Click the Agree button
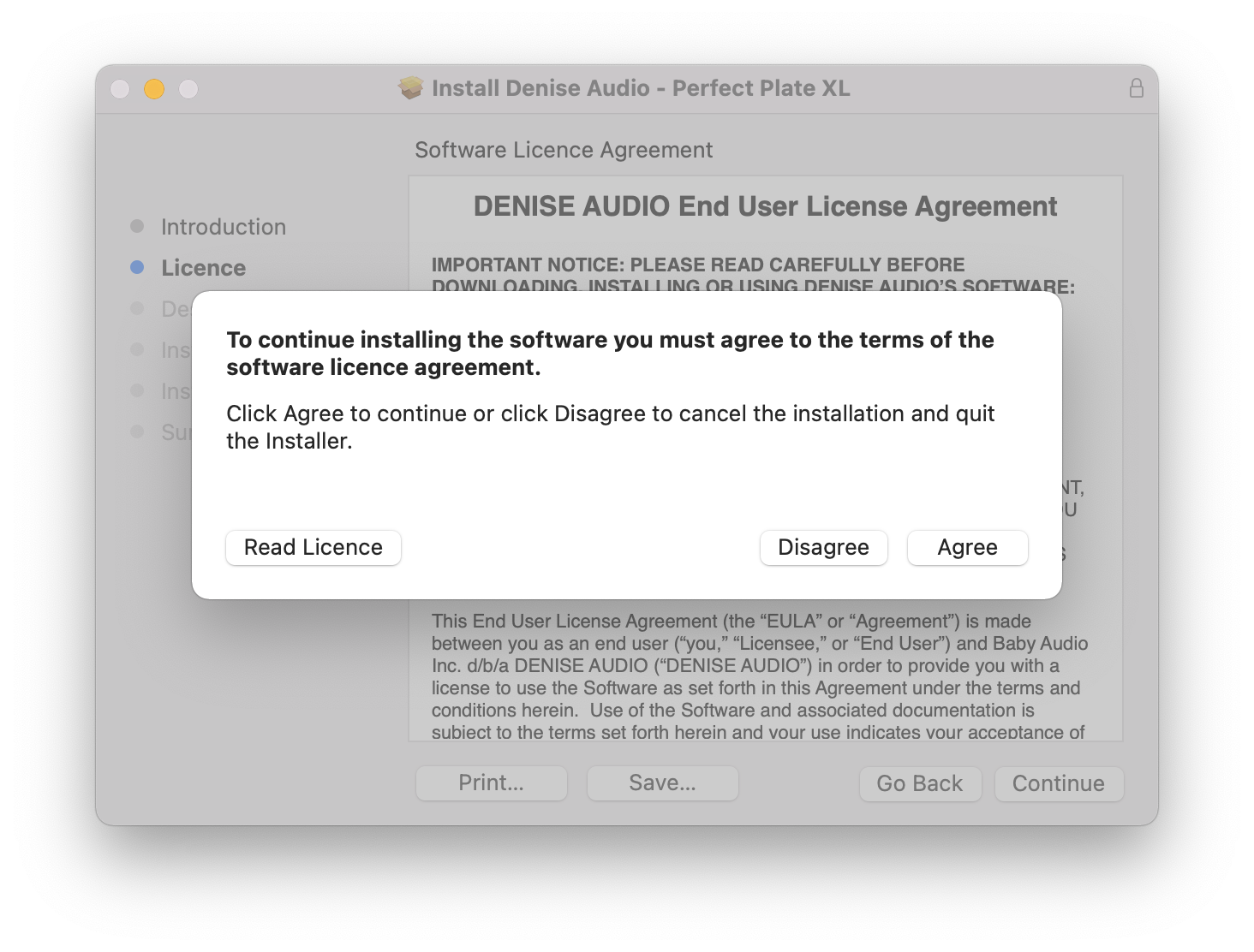 point(967,548)
